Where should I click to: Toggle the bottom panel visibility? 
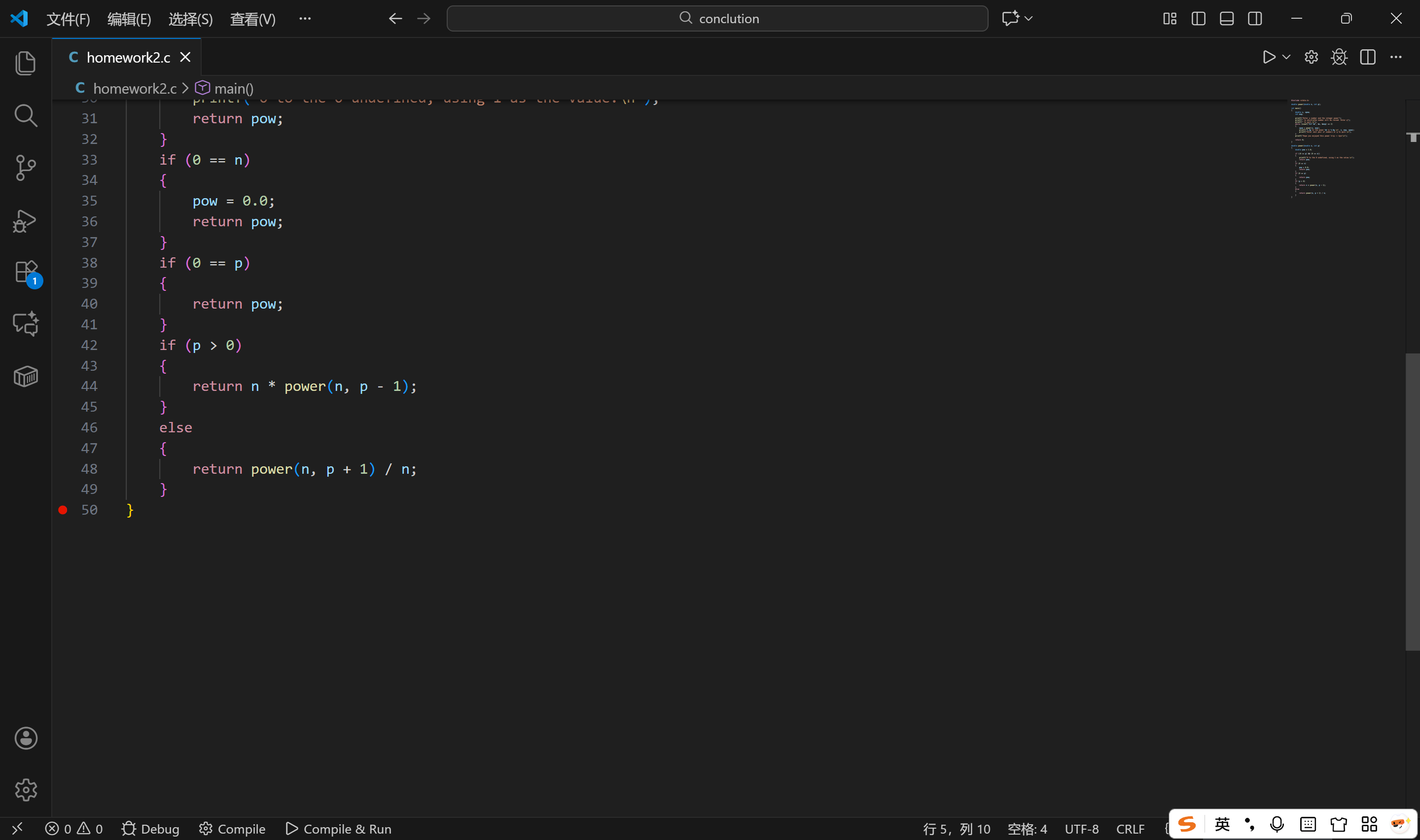click(x=1226, y=19)
